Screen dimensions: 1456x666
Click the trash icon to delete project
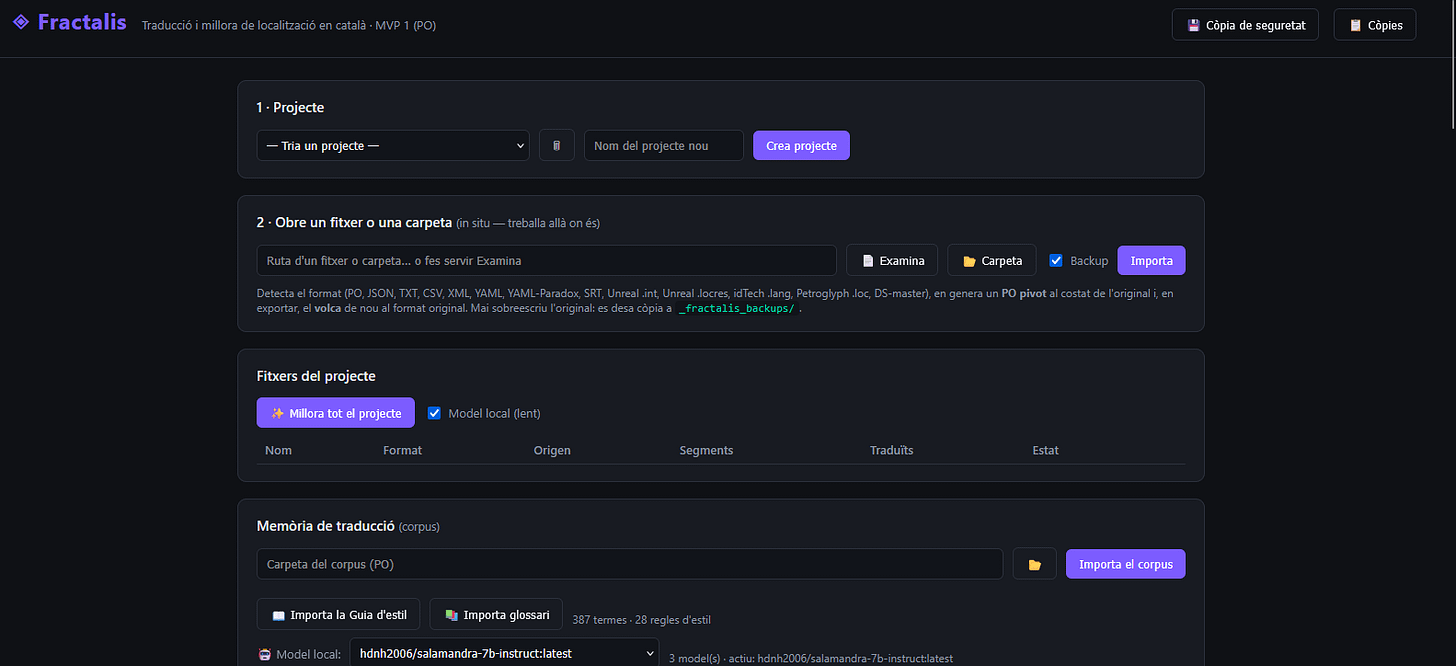[557, 145]
